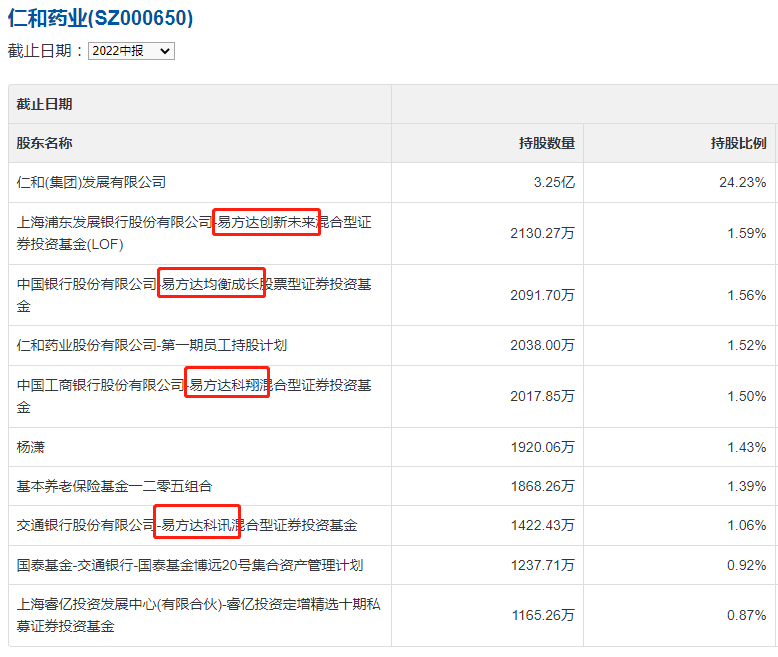The height and width of the screenshot is (657, 778).
Task: Select 第一期员工持股计划 shareholder name
Action: 152,345
